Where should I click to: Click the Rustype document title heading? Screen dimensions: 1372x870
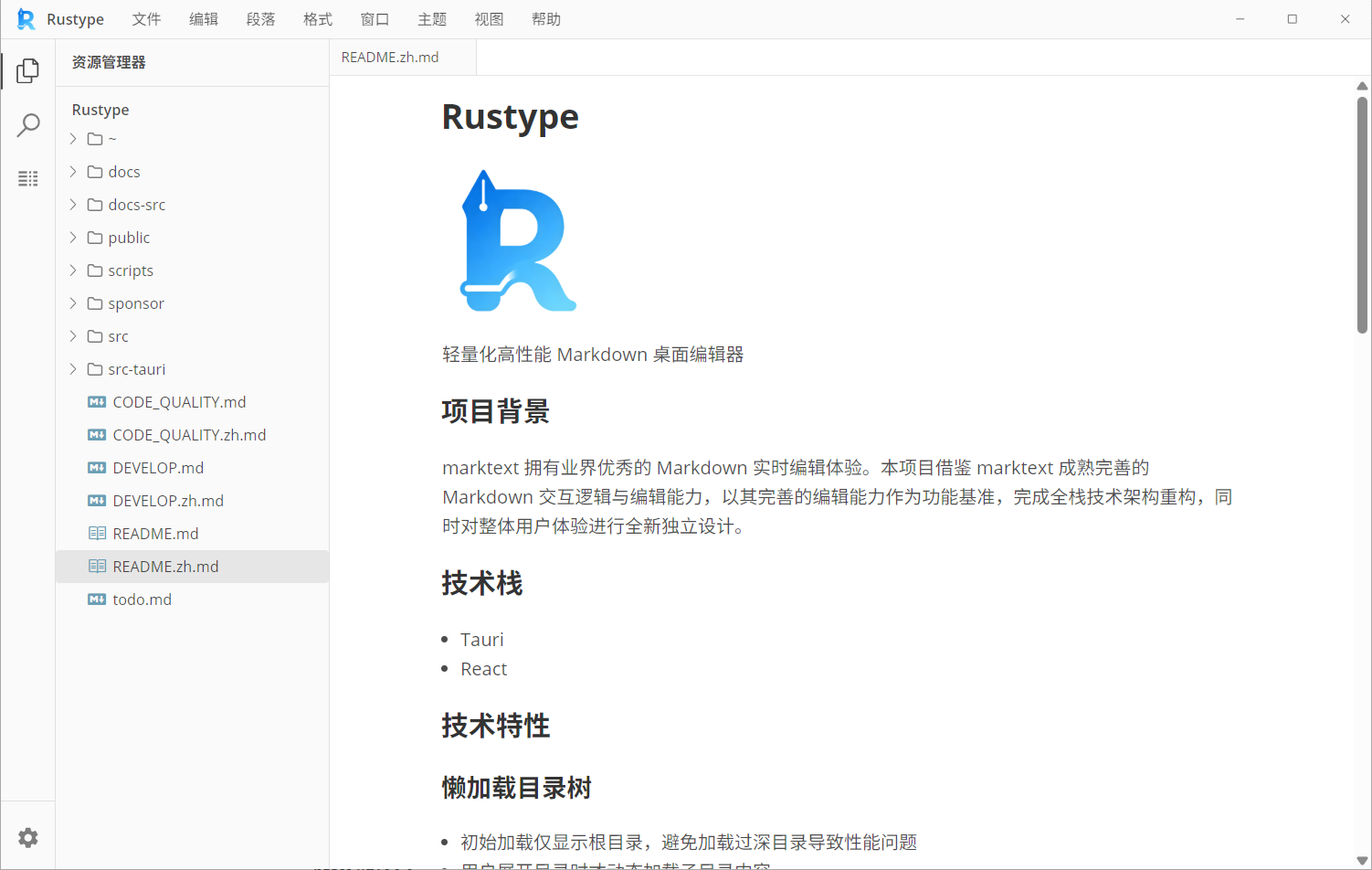511,117
